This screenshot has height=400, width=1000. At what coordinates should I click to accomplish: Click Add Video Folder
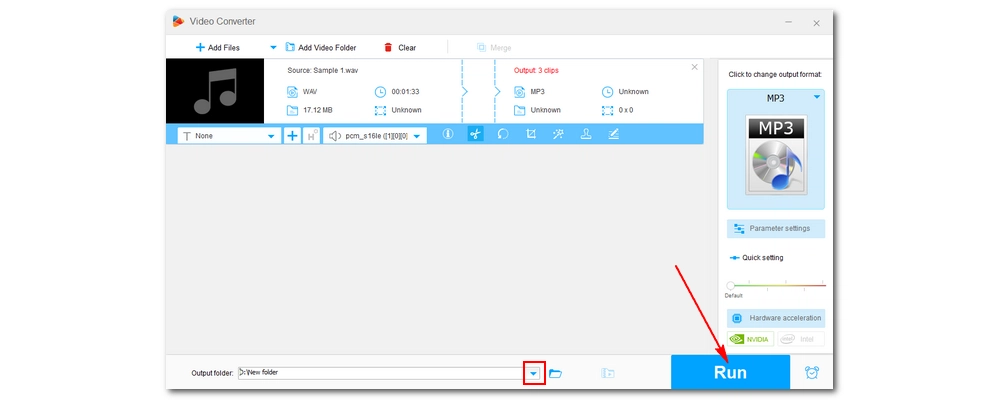321,48
